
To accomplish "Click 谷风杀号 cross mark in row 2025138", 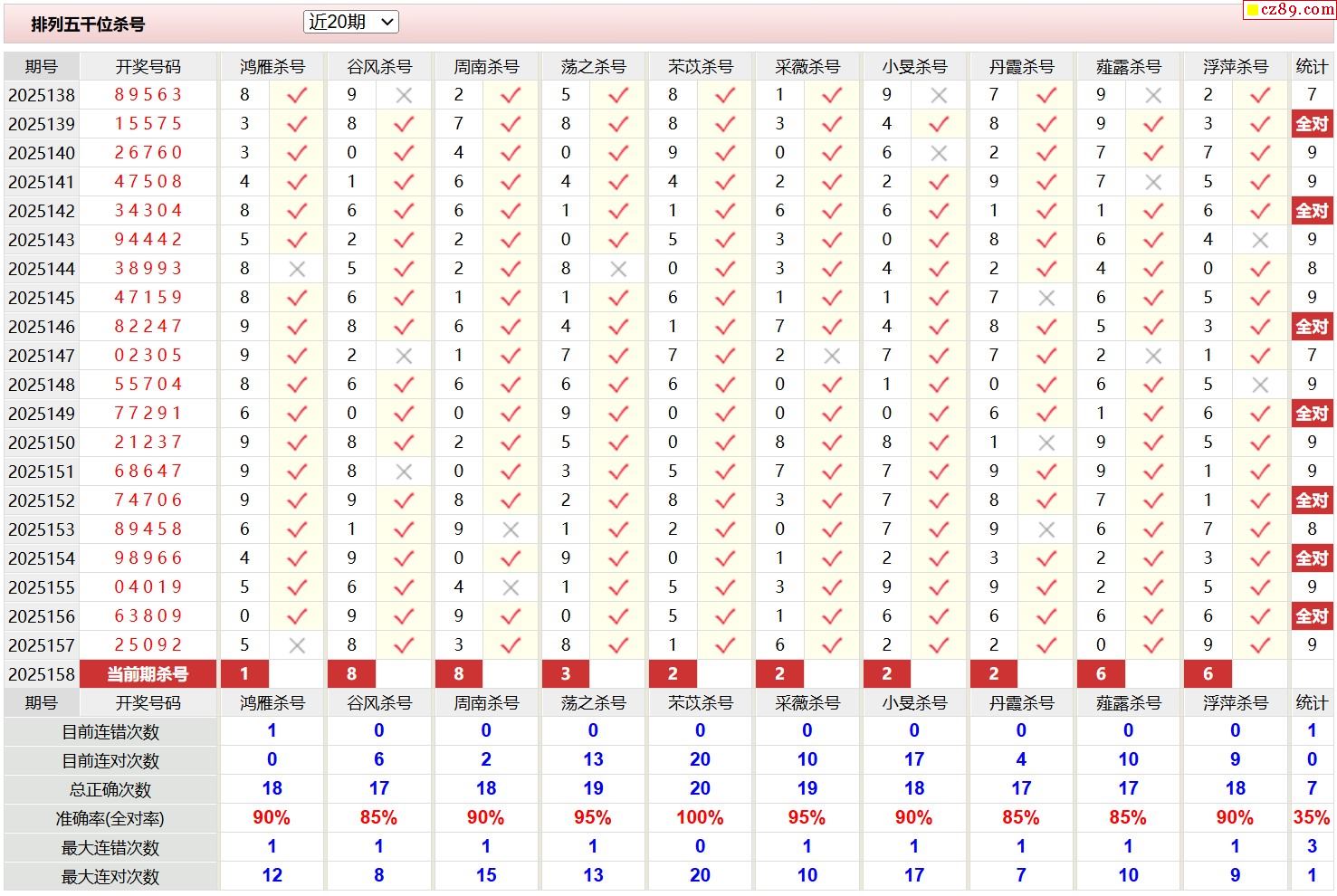I will coord(404,95).
